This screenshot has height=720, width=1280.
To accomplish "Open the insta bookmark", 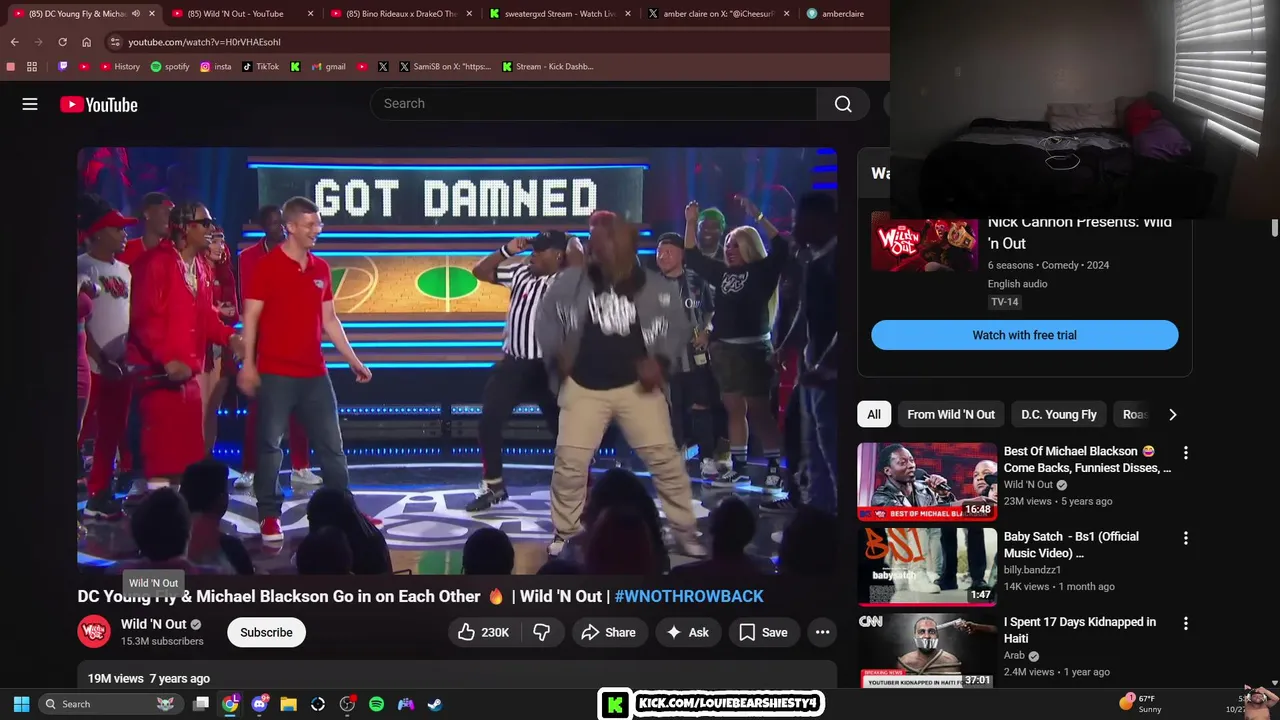I will coord(215,67).
